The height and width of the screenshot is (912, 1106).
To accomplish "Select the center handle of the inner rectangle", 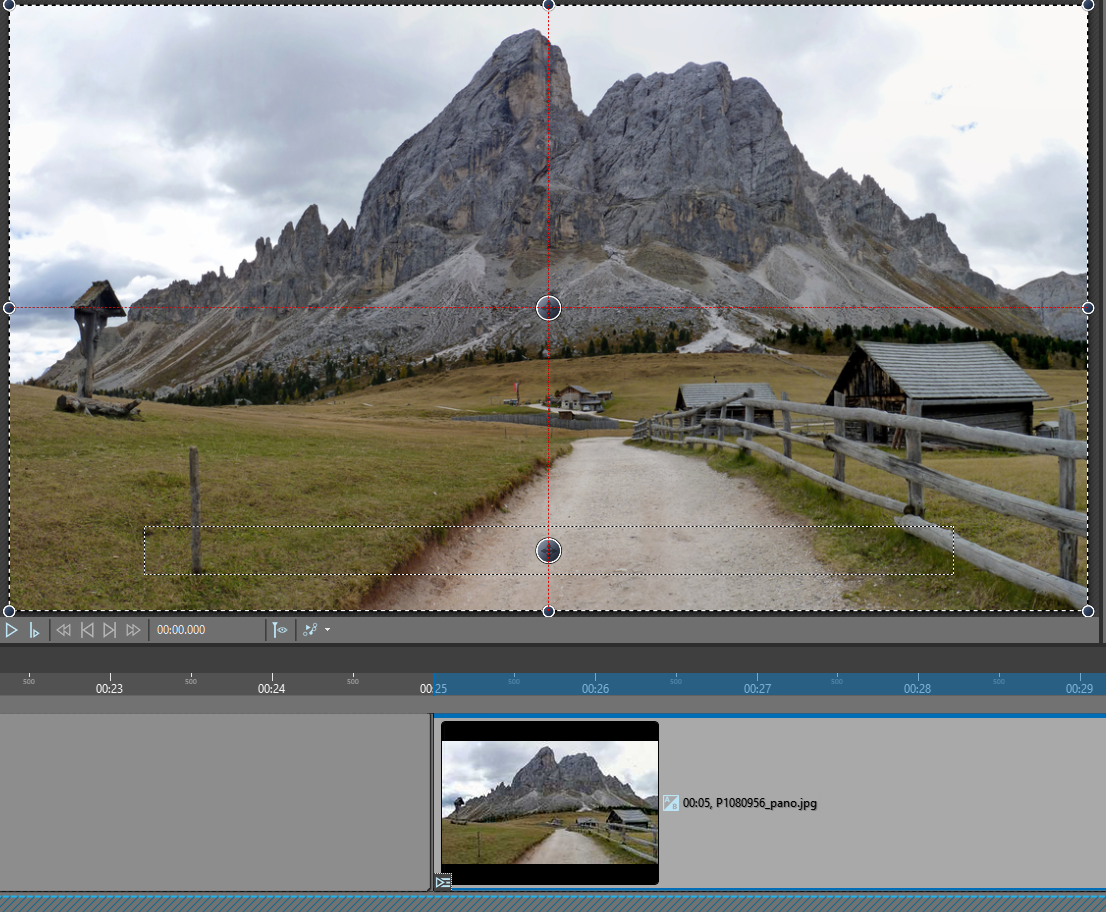I will [x=549, y=550].
